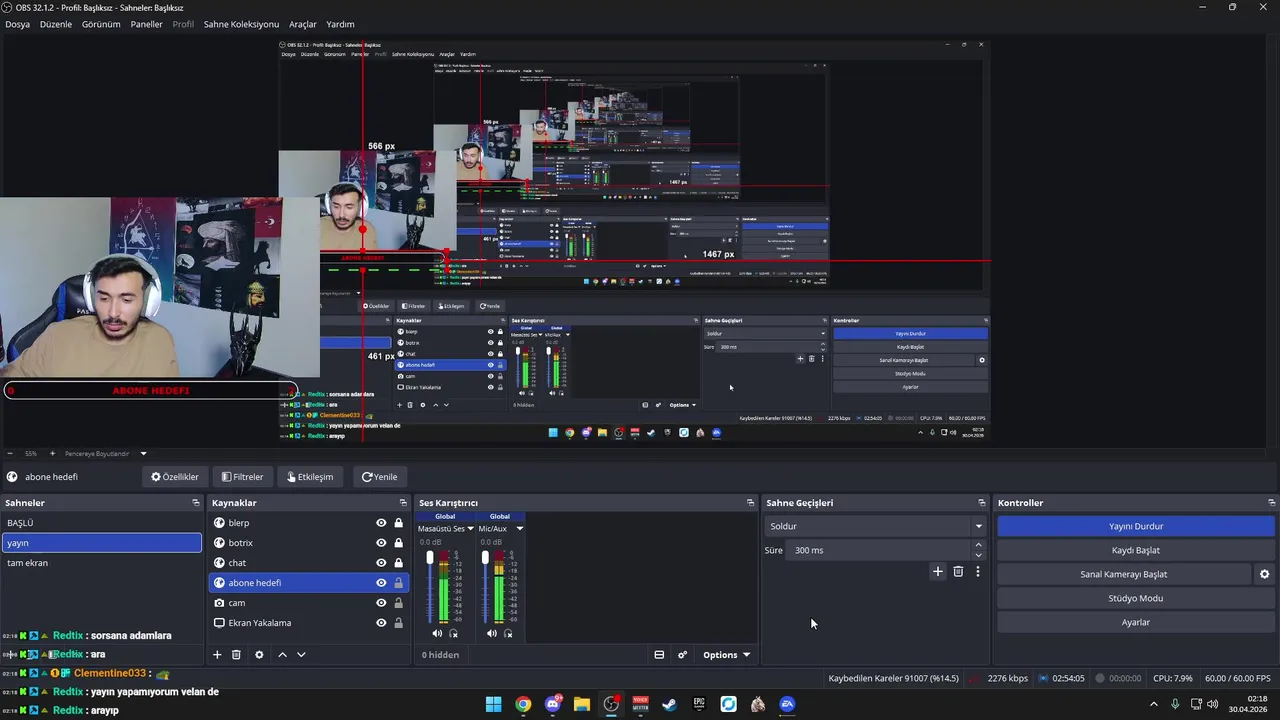The height and width of the screenshot is (720, 1280).
Task: Move selected source down with arrow
Action: [x=301, y=655]
